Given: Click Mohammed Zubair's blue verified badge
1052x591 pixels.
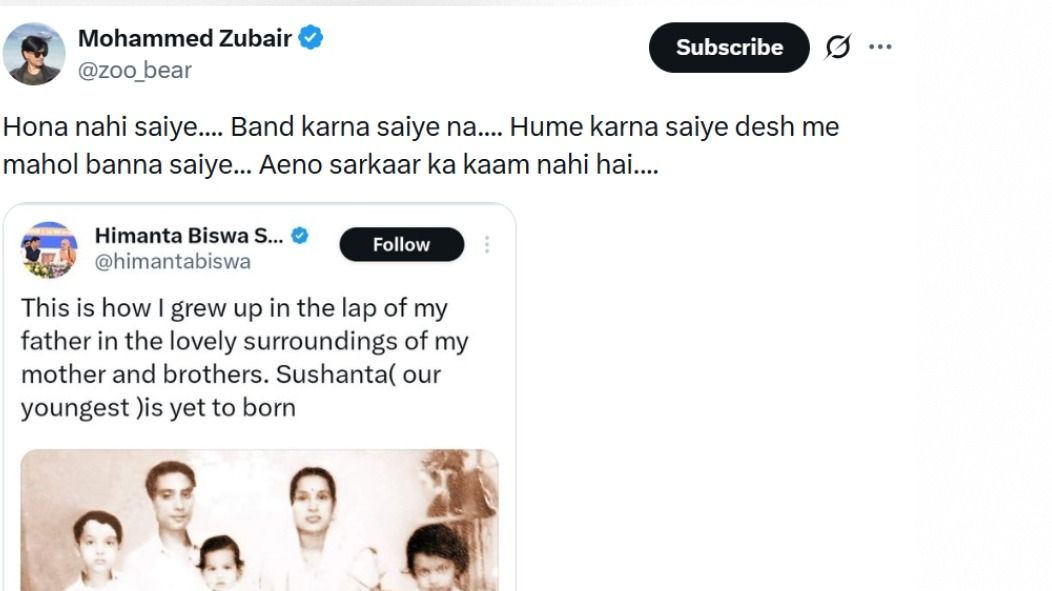Looking at the screenshot, I should click(x=312, y=39).
